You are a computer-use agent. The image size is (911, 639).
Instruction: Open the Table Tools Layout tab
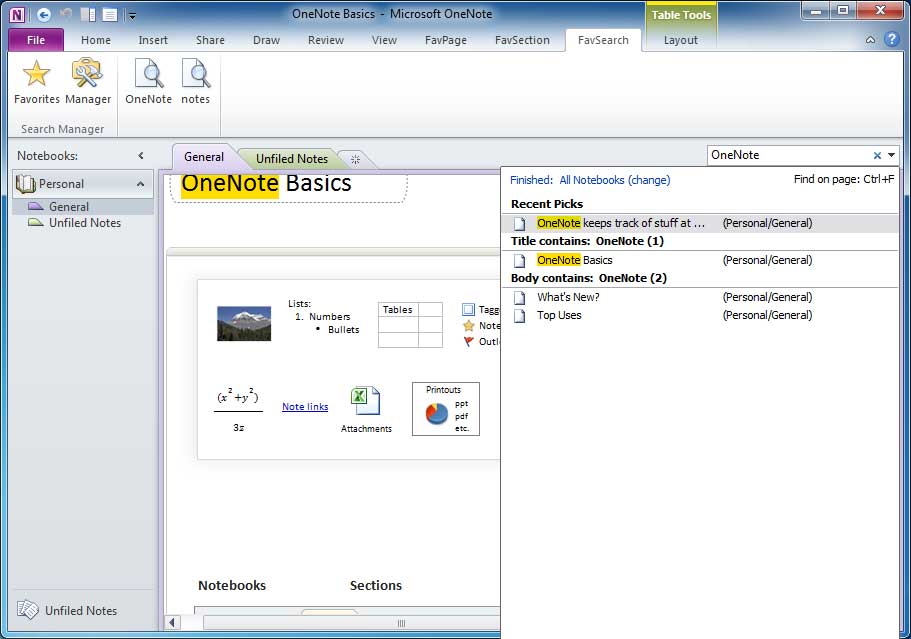pos(680,40)
